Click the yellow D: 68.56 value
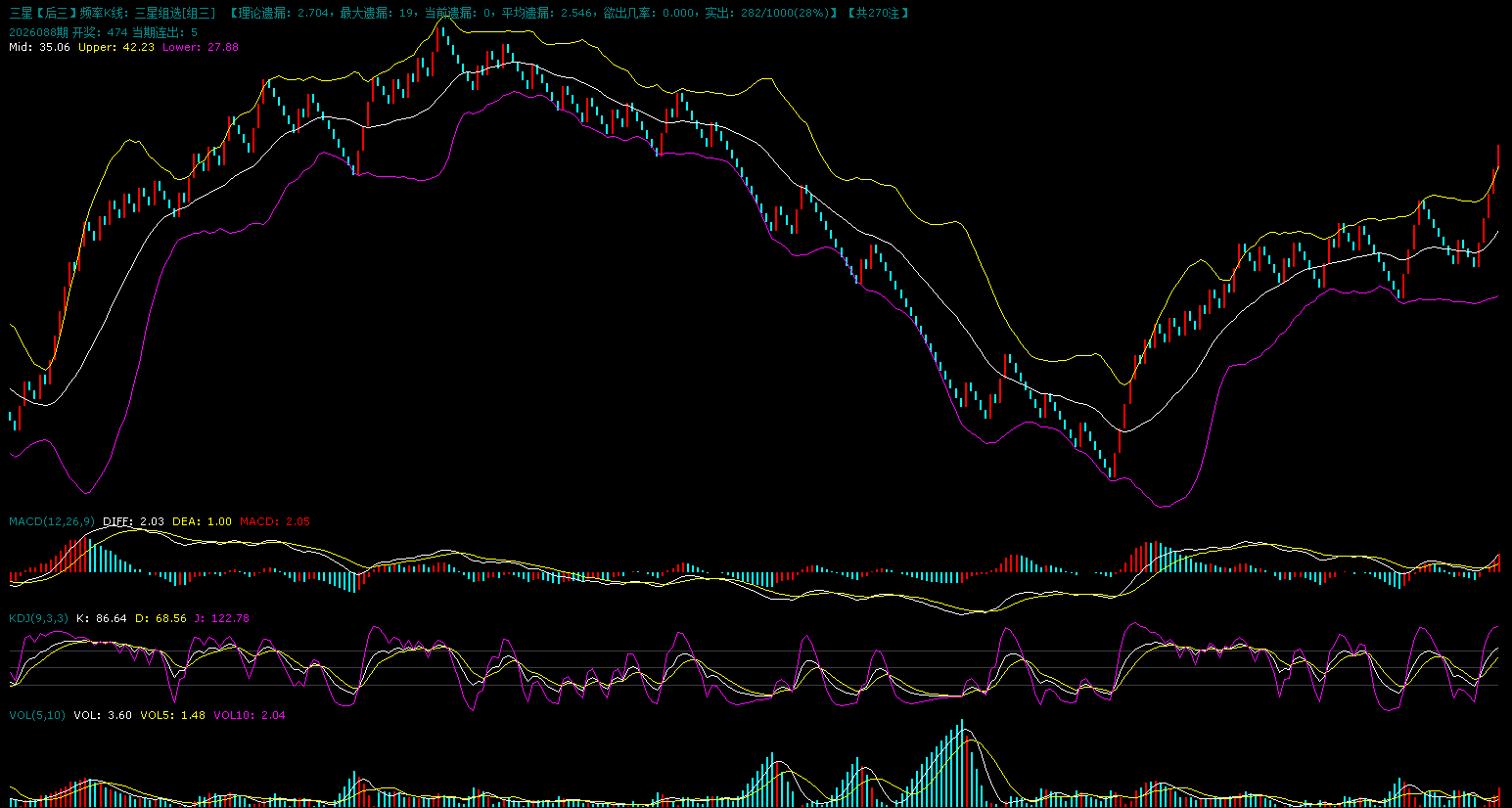1512x808 pixels. tap(160, 618)
